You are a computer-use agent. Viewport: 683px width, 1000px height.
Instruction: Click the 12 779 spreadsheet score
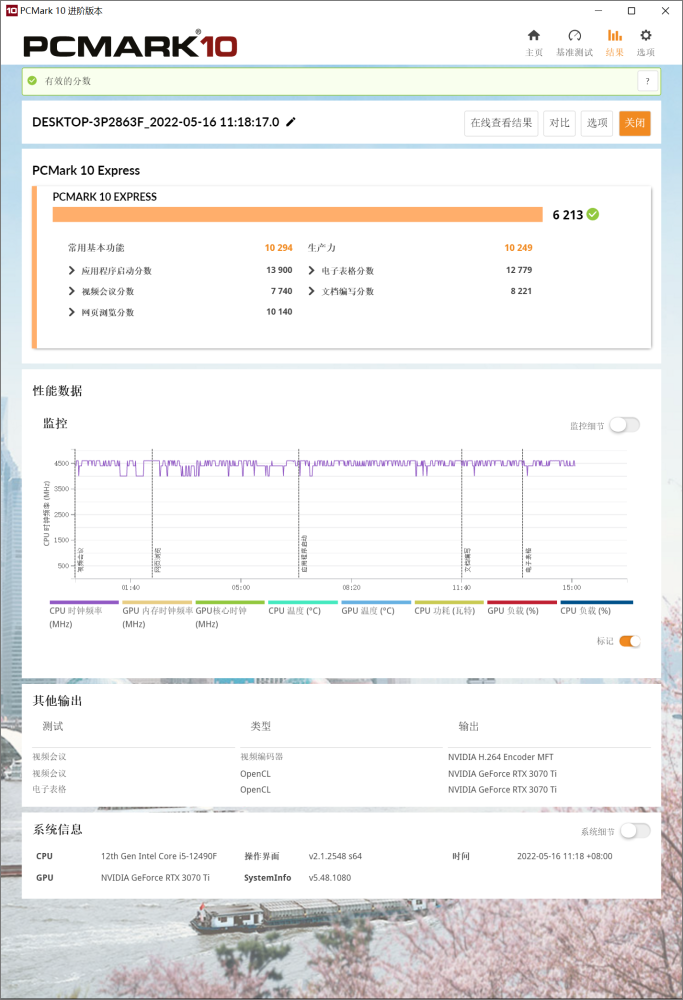519,270
